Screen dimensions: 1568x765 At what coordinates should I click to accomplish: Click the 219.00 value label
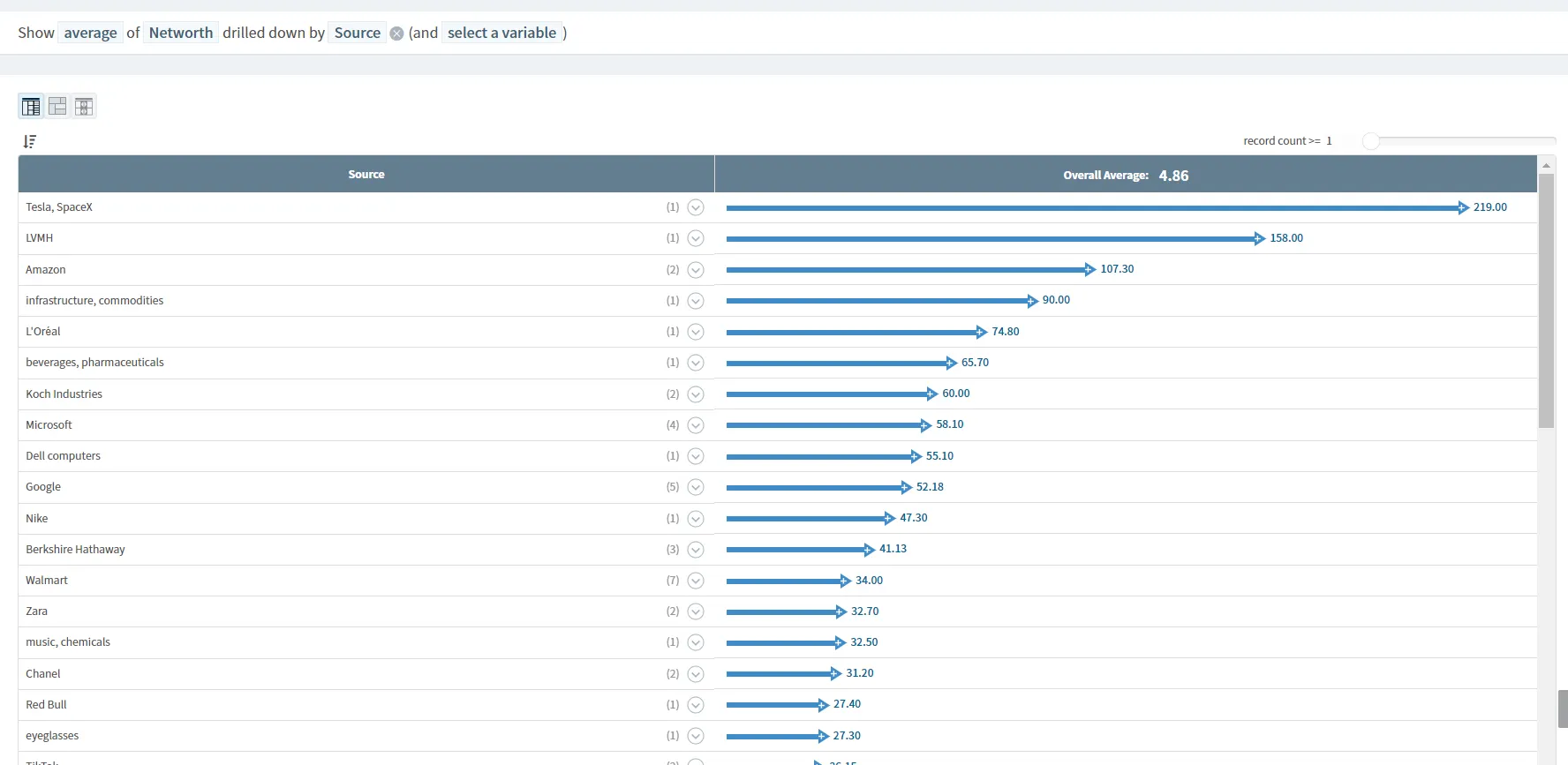coord(1490,207)
